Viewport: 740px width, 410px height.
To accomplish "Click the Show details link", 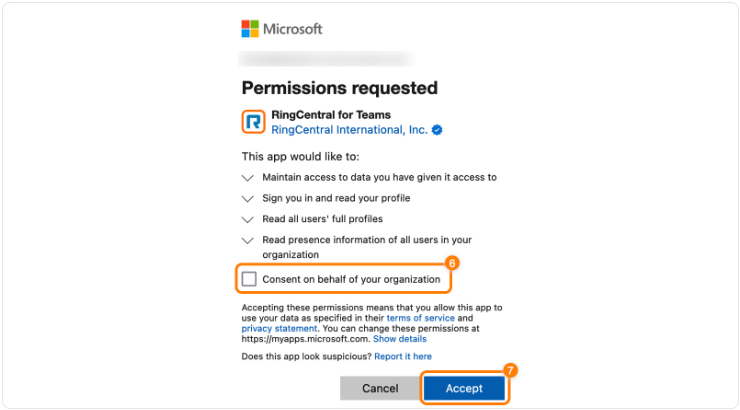I will (399, 339).
